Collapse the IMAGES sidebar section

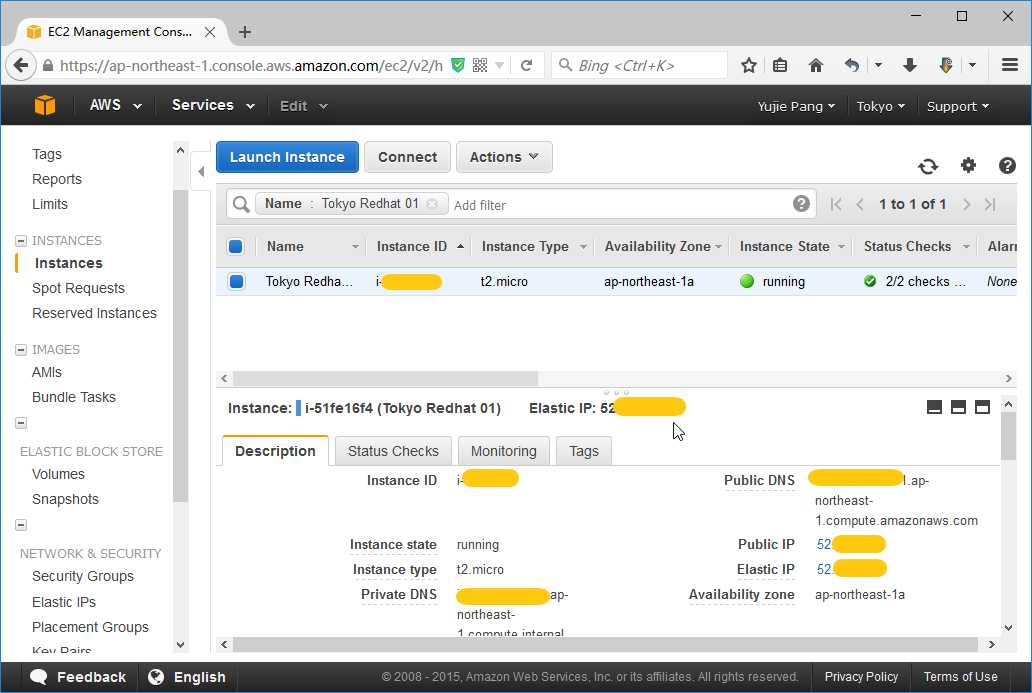point(20,349)
